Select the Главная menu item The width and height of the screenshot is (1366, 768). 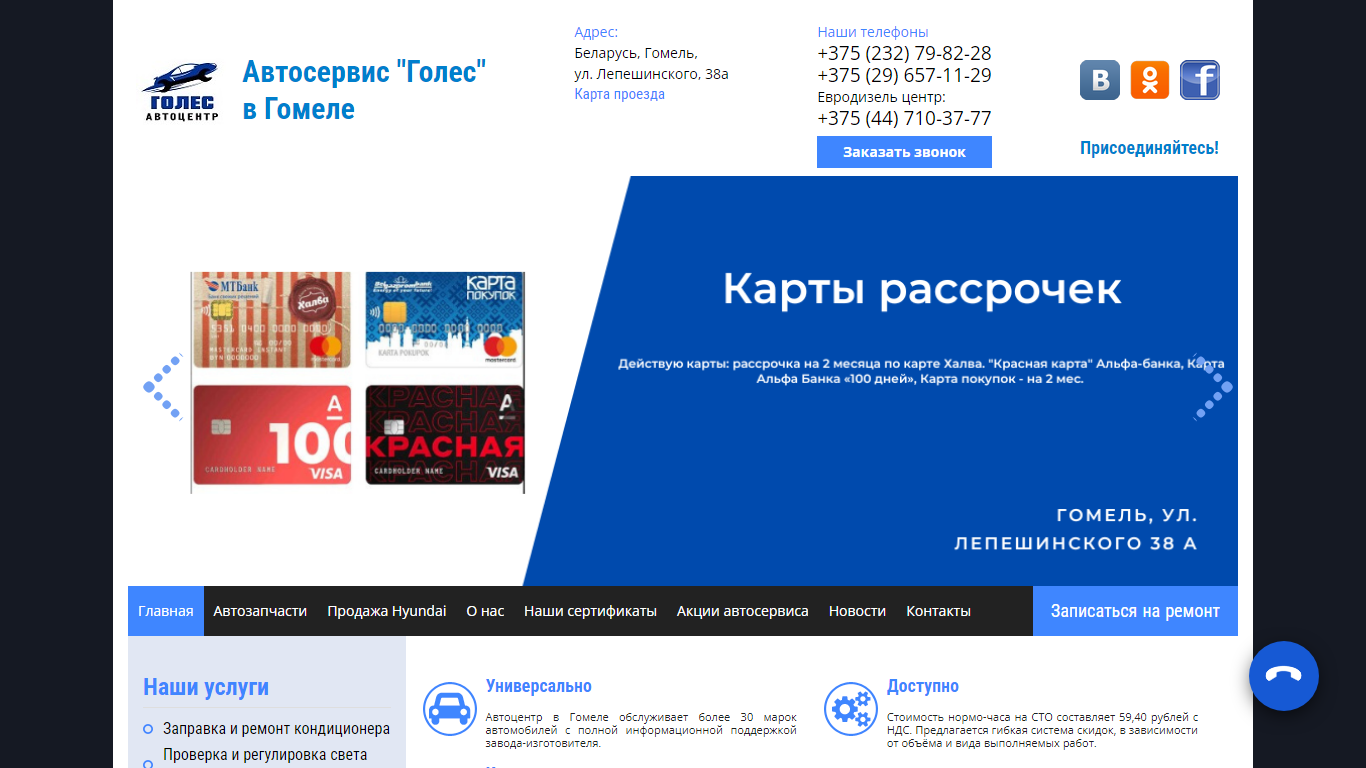coord(166,611)
